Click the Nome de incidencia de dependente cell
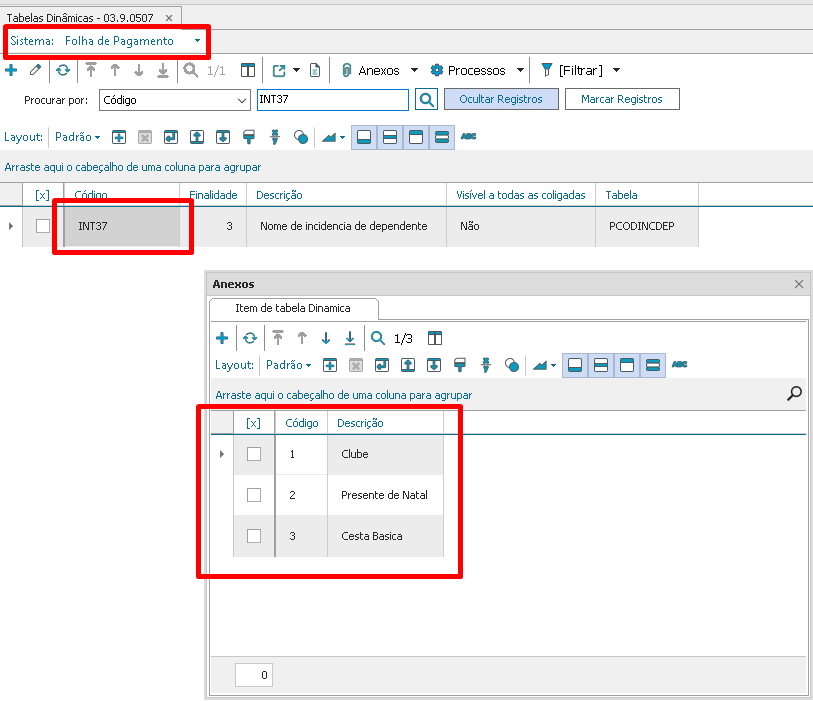The width and height of the screenshot is (813, 701). [x=346, y=226]
